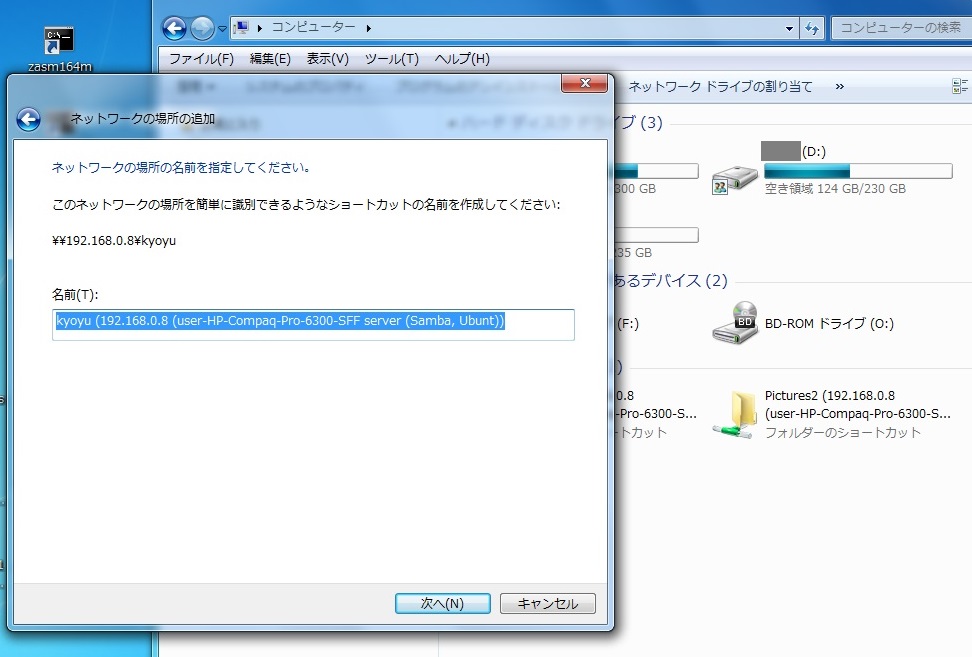Select the BD-ROM drive (O:) icon
Image resolution: width=972 pixels, height=657 pixels.
734,323
